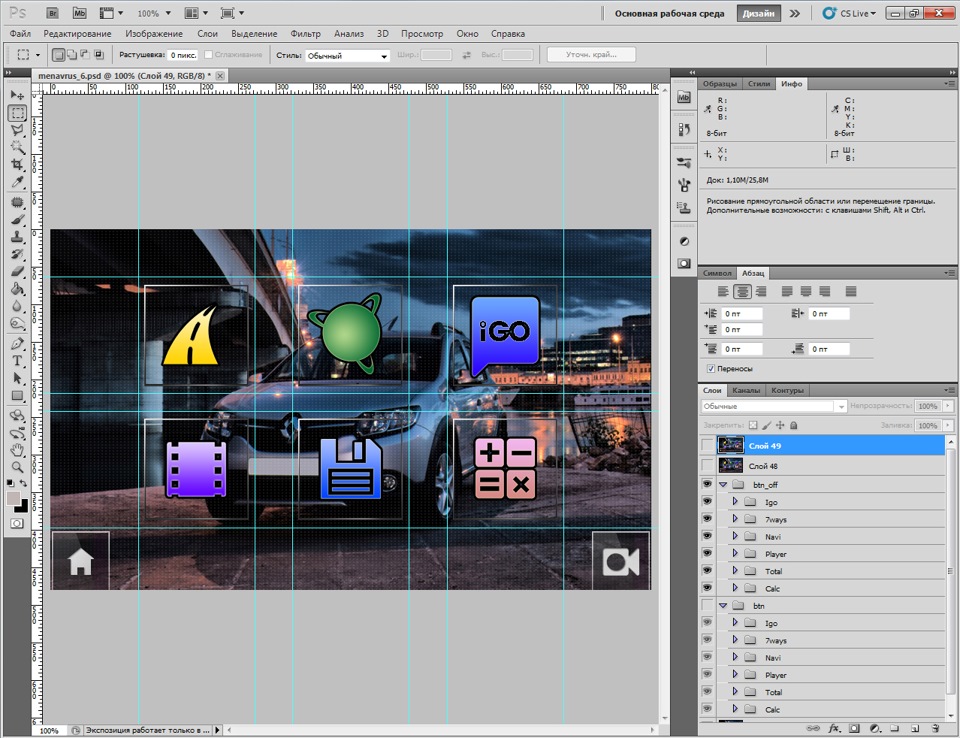Open the Слои menu in menu bar
960x738 pixels.
pyautogui.click(x=208, y=34)
